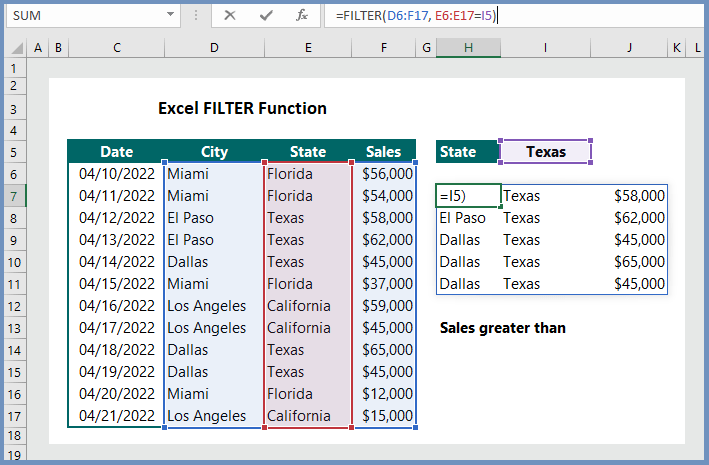
Task: Select column E header
Action: [x=308, y=47]
